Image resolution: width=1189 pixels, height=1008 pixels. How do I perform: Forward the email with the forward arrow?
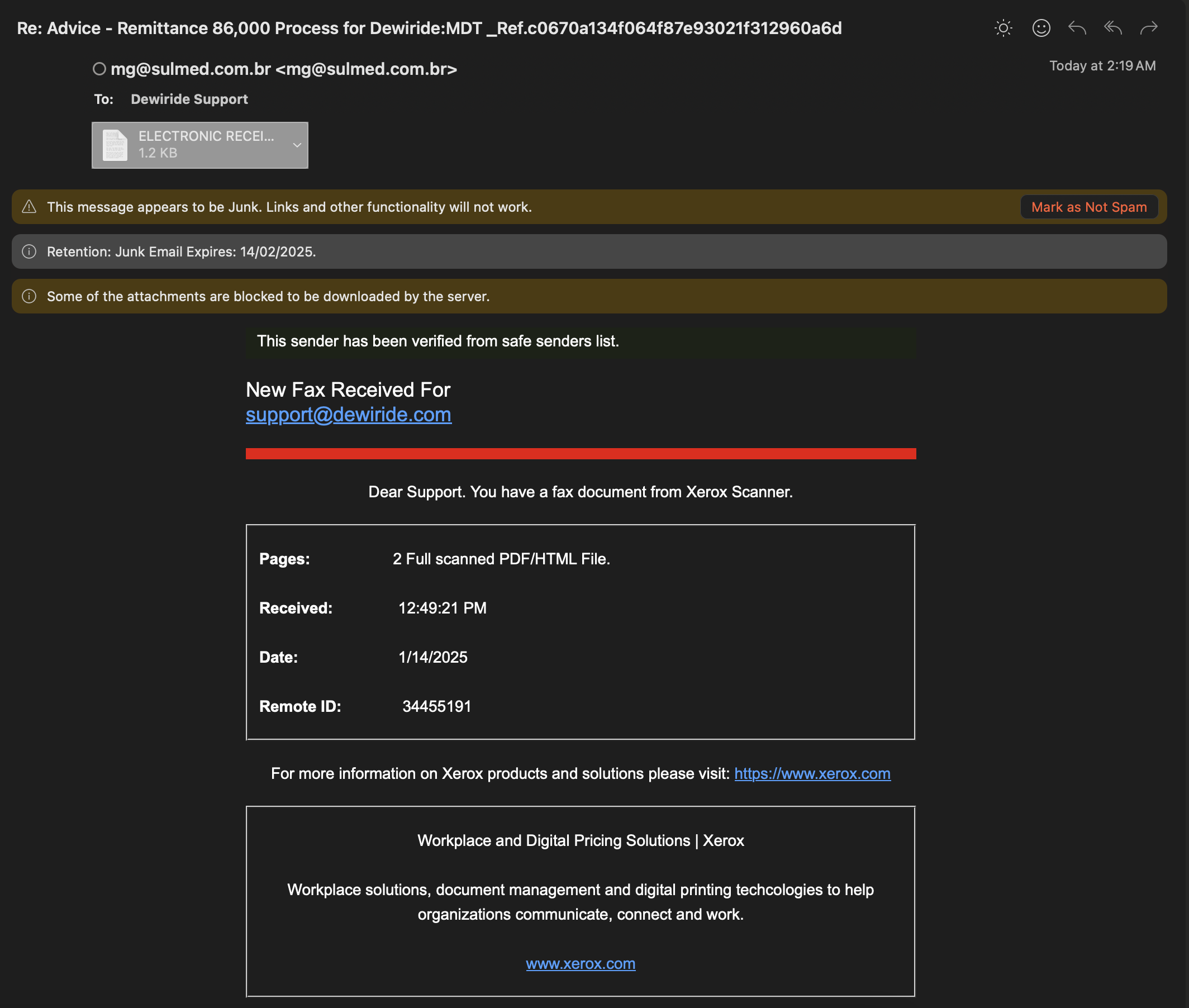1149,28
